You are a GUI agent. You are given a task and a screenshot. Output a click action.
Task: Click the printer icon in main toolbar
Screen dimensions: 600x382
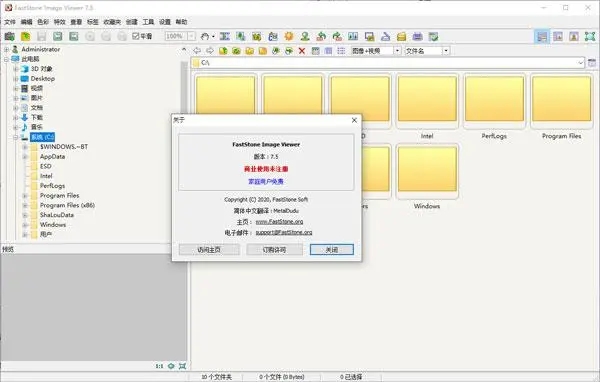point(417,36)
